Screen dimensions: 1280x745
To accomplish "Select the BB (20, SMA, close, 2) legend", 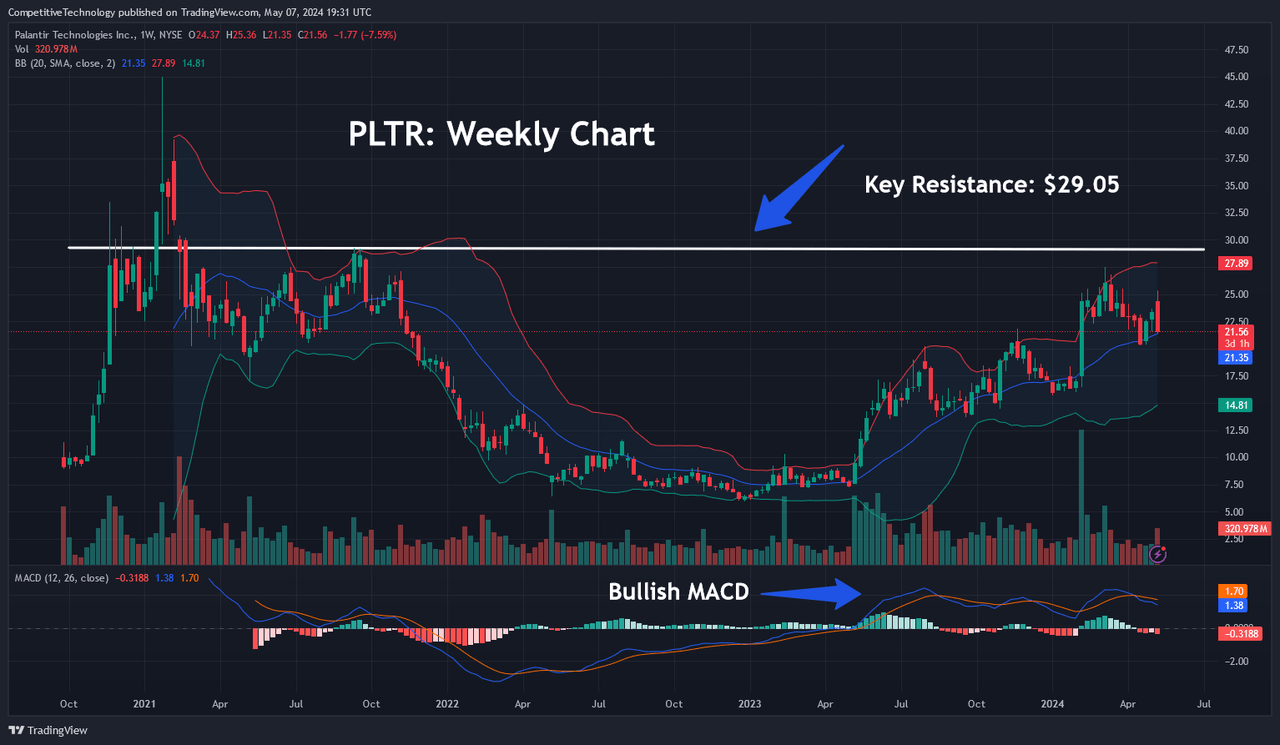I will pyautogui.click(x=63, y=62).
